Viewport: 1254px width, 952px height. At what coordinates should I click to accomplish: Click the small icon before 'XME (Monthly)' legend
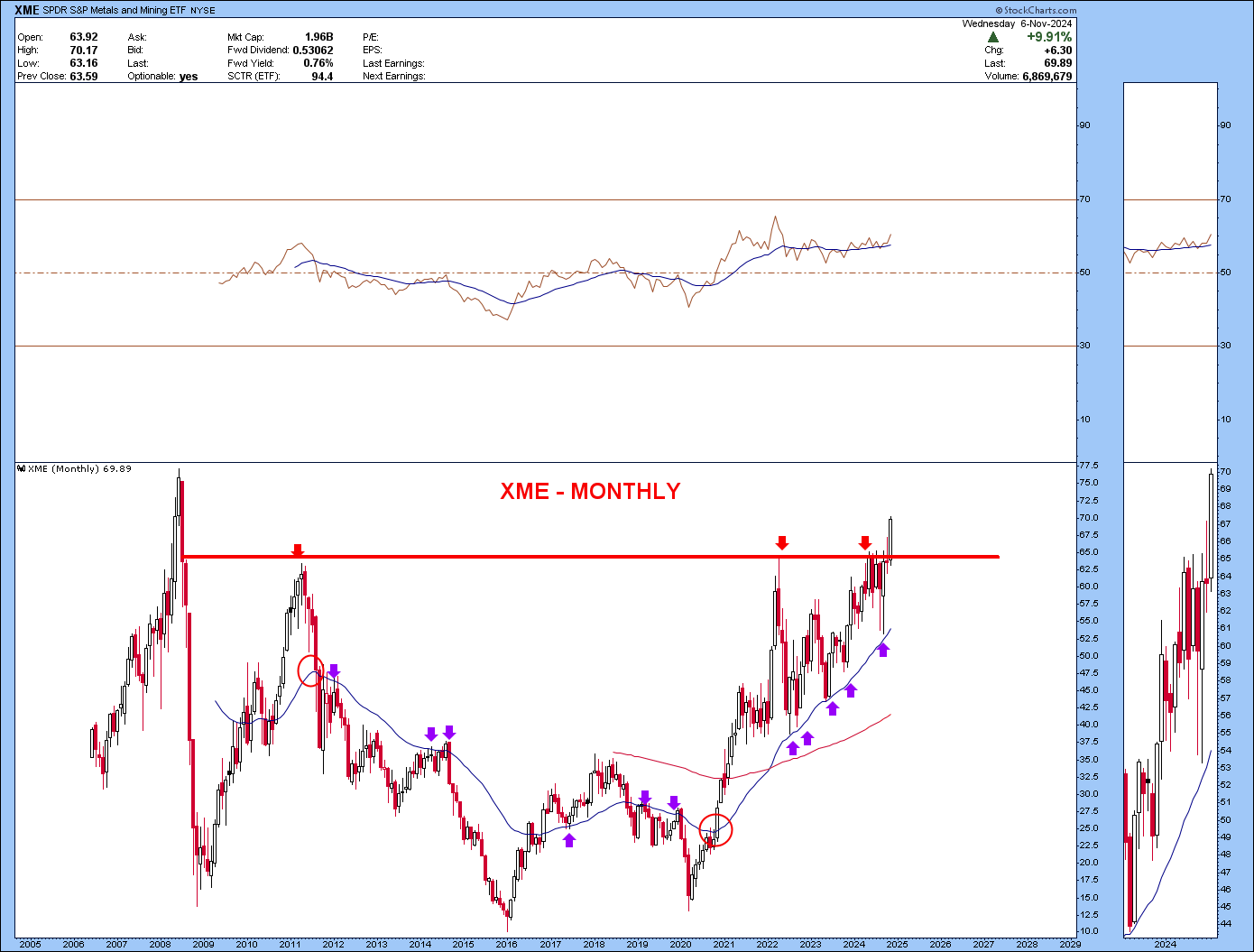pos(21,469)
